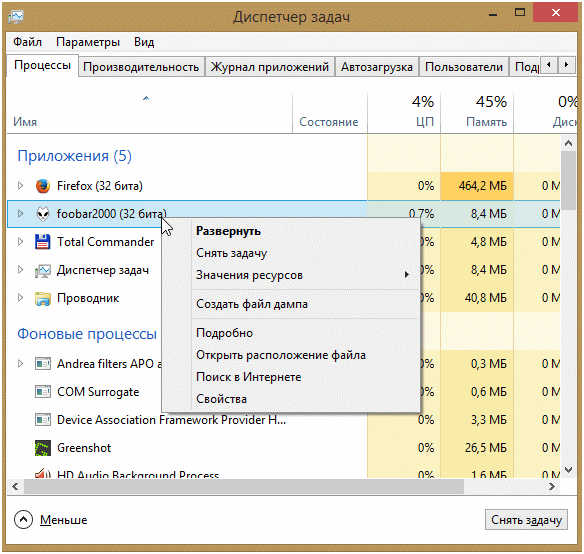Choose Поиск в Интернете menu item
Image resolution: width=584 pixels, height=554 pixels.
click(291, 377)
